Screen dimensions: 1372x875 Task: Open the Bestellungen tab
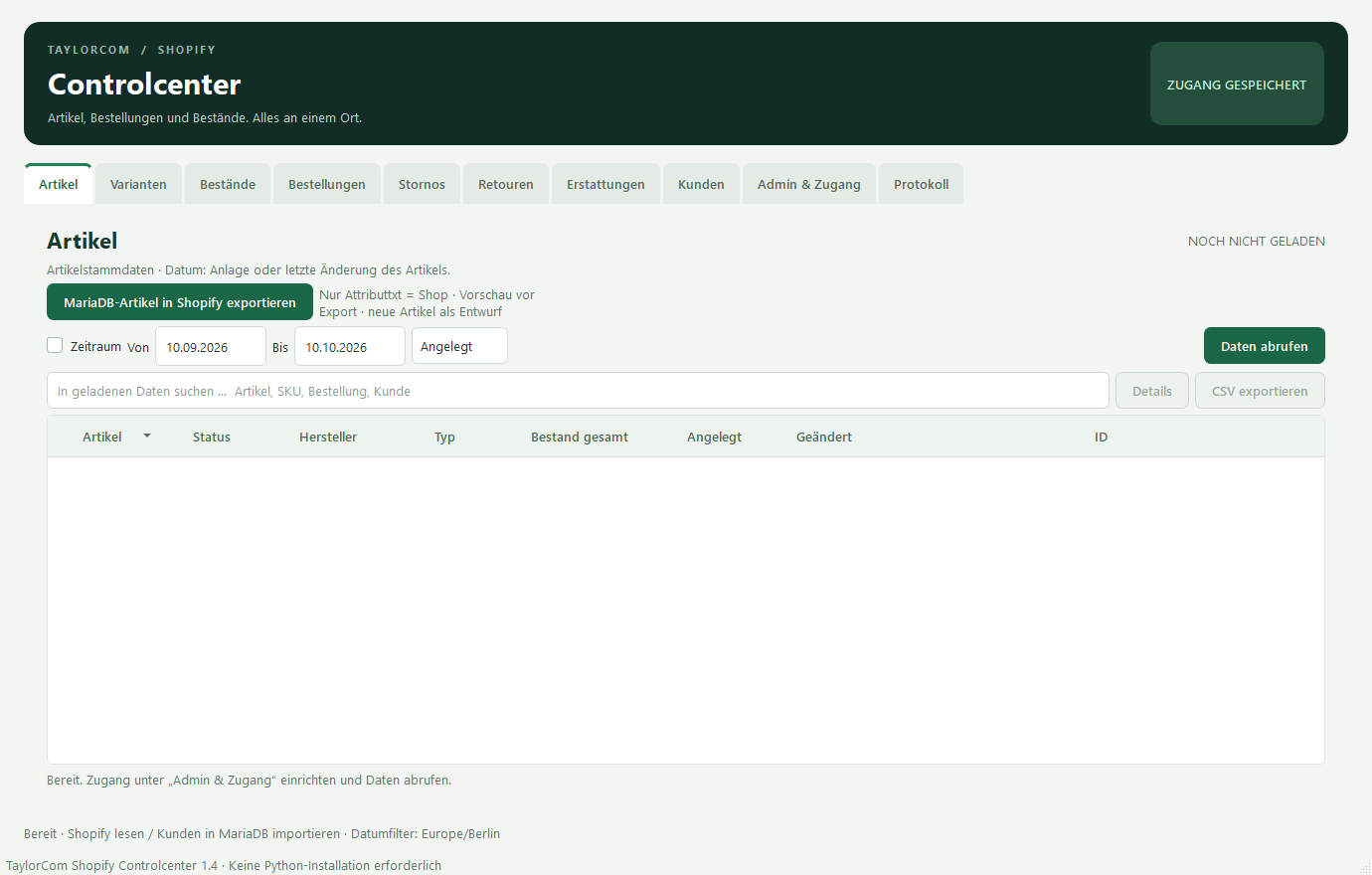[327, 184]
